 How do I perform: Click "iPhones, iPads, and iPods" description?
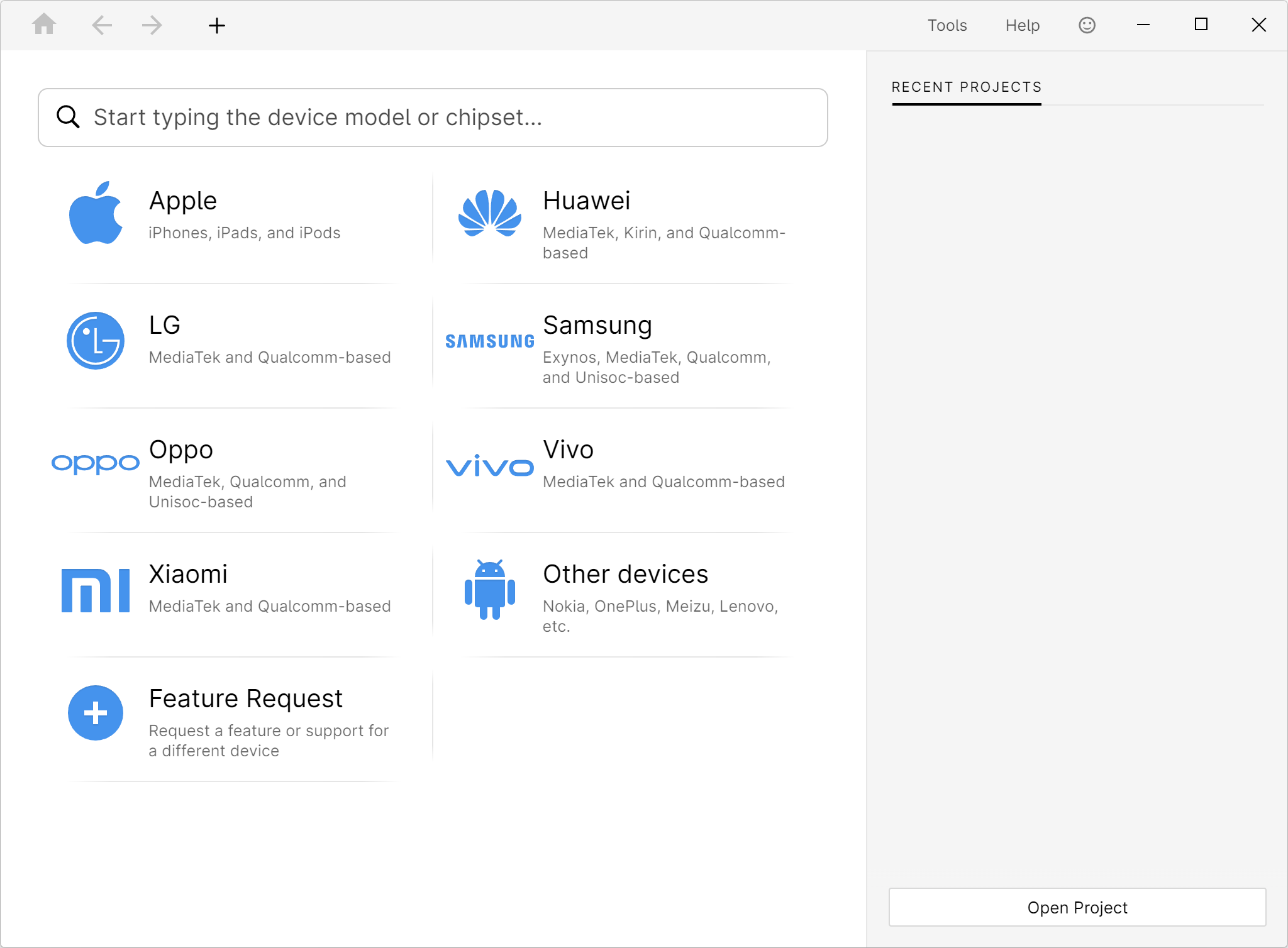tap(245, 233)
